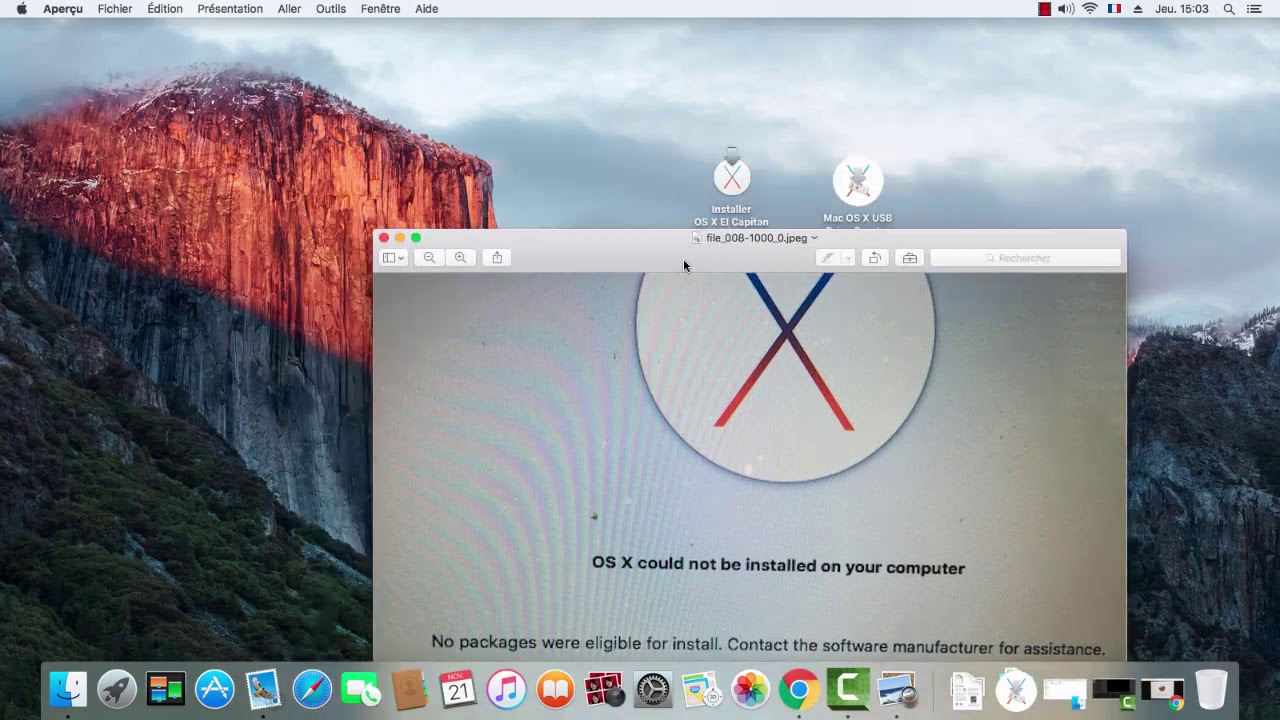
Task: Expand the highlight pen options arrow
Action: (x=847, y=258)
